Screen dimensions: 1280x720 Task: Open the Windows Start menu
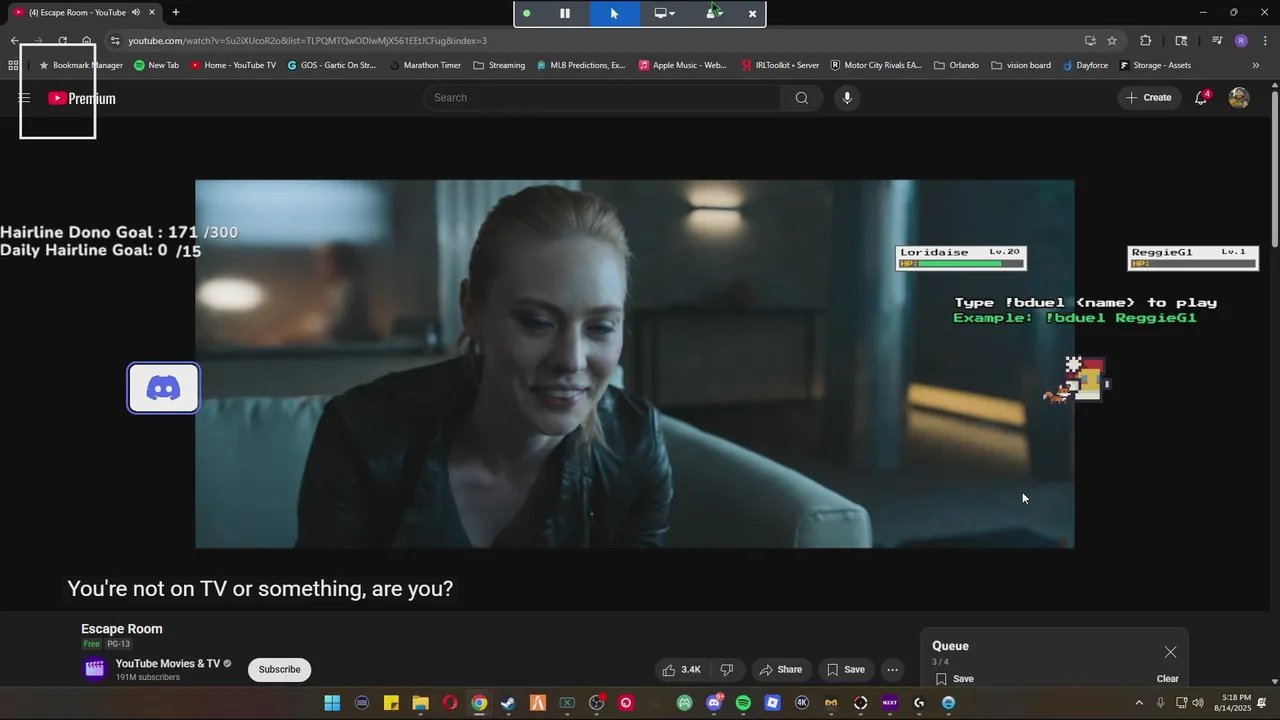(332, 703)
